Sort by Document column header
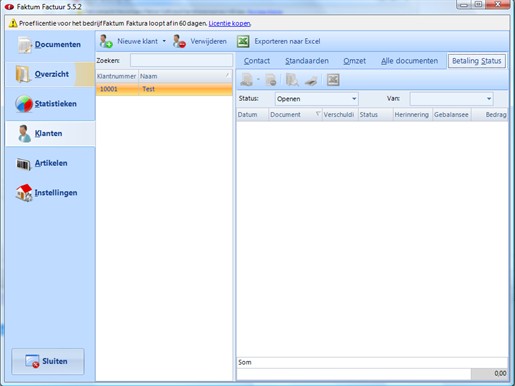The width and height of the screenshot is (515, 386). 295,115
